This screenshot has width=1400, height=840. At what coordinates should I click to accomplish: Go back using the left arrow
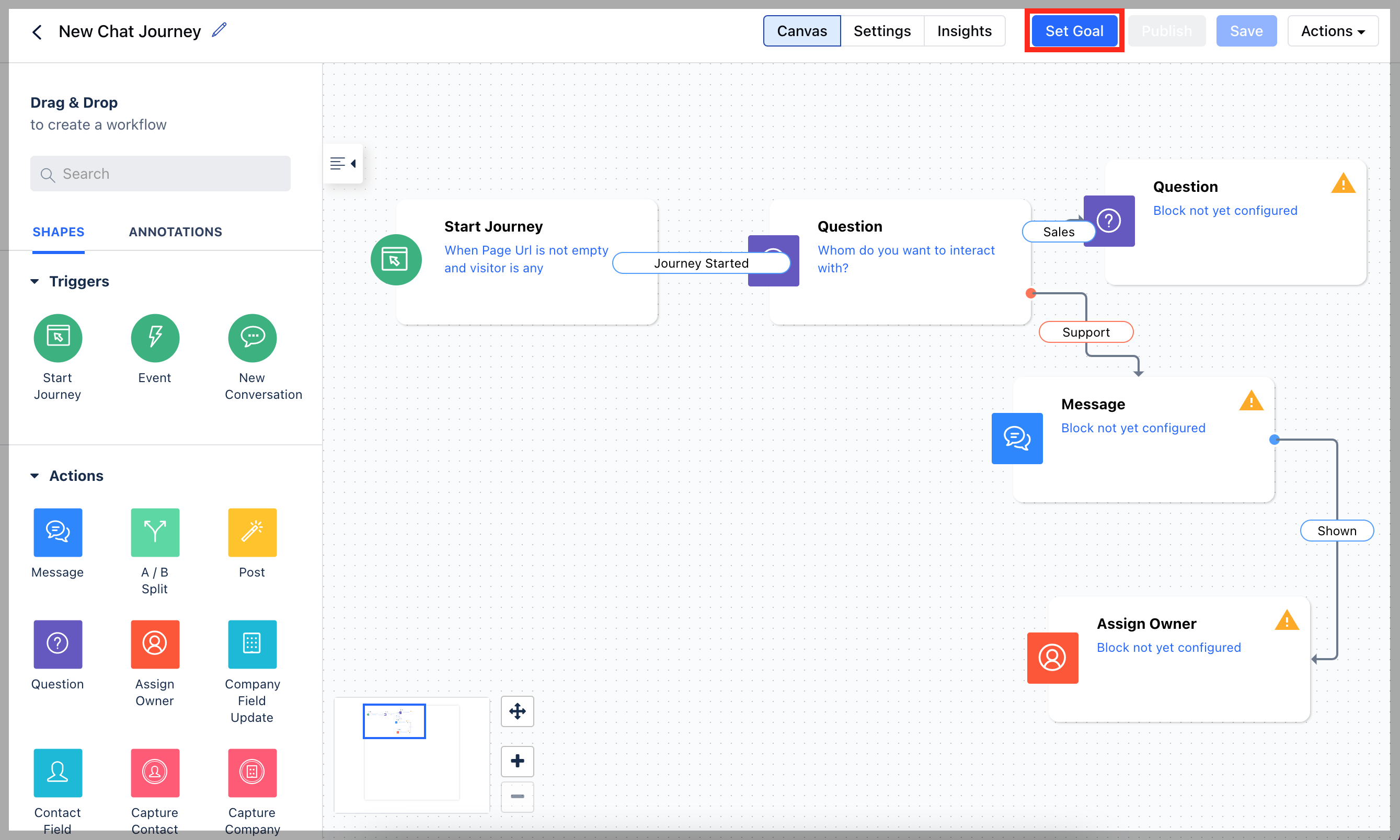click(x=37, y=32)
